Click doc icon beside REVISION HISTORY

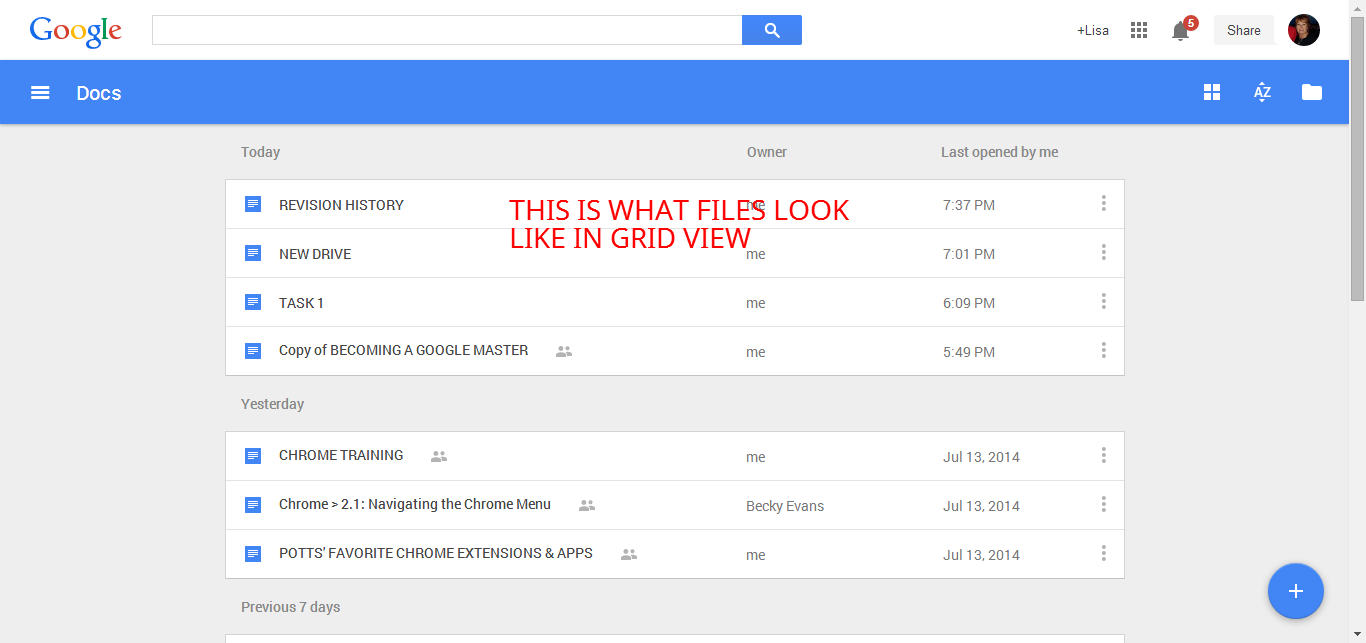(x=253, y=204)
